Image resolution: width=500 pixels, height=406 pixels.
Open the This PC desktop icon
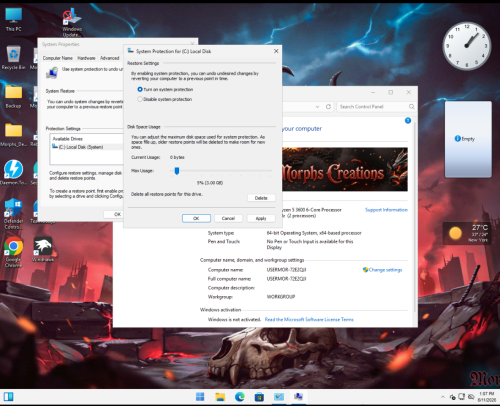14,19
